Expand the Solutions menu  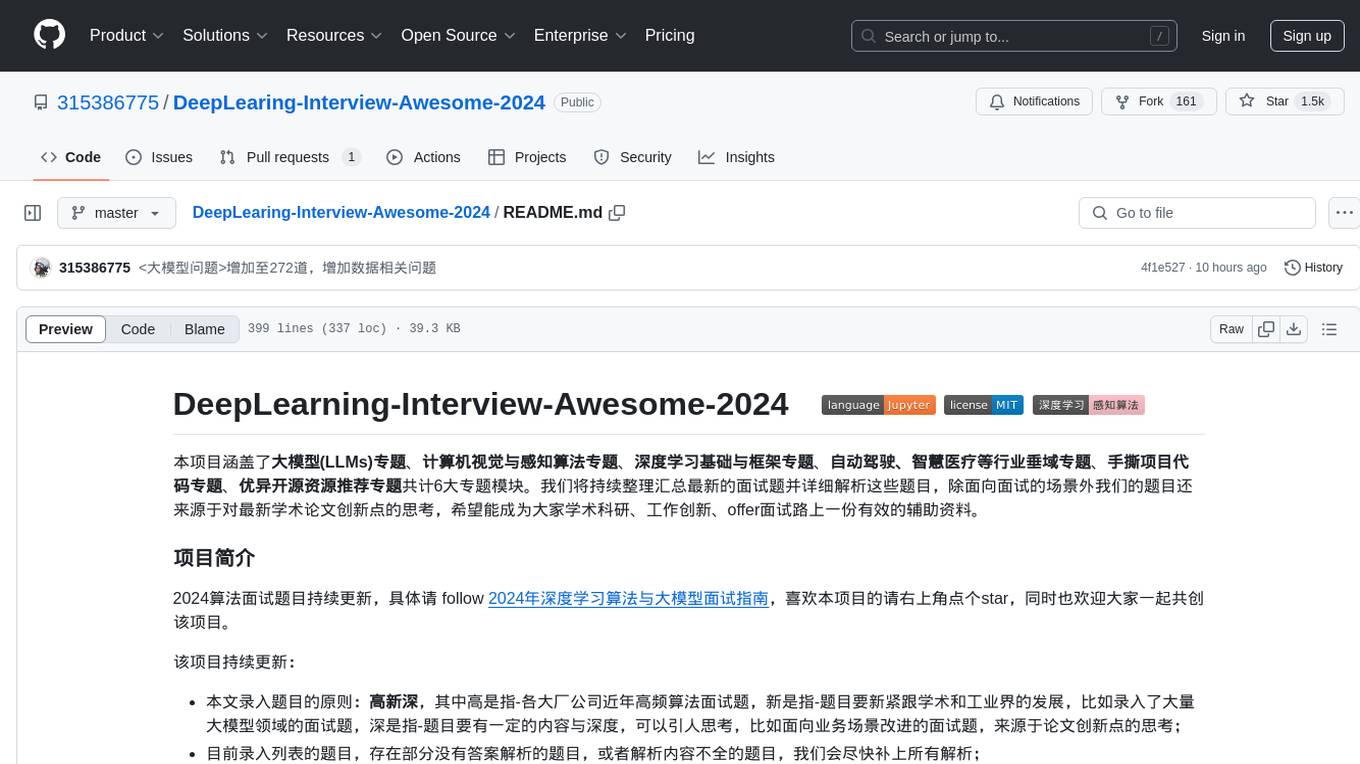point(225,35)
